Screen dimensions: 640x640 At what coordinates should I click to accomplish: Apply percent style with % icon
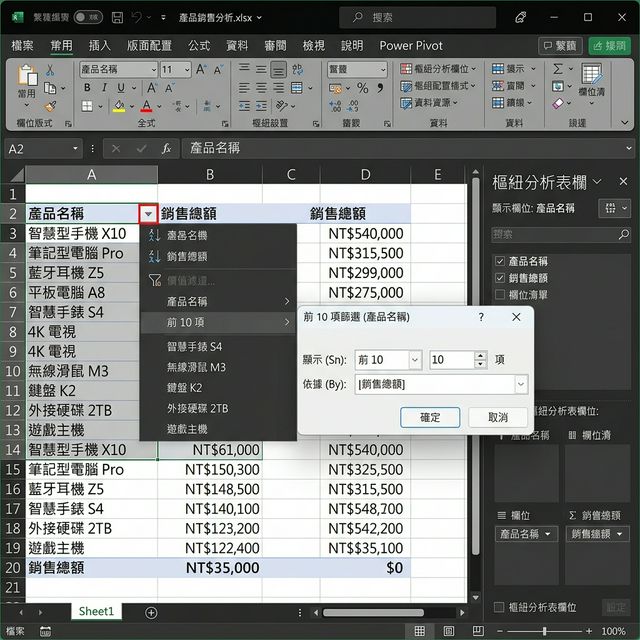pos(362,88)
